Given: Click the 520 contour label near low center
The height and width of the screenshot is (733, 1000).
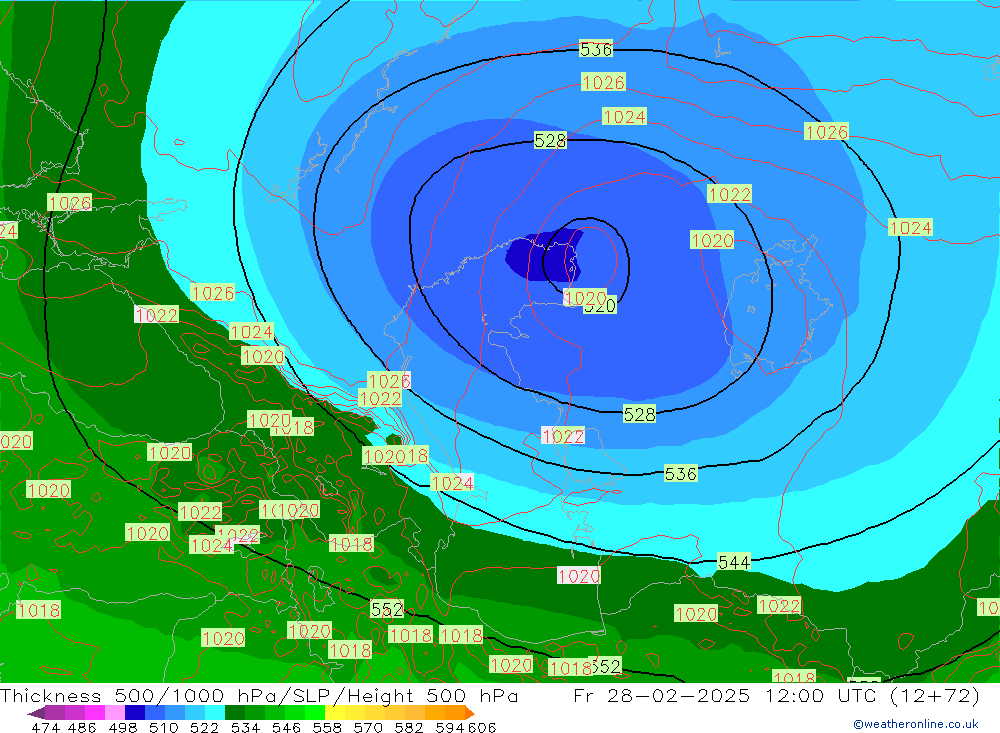Looking at the screenshot, I should [x=603, y=307].
